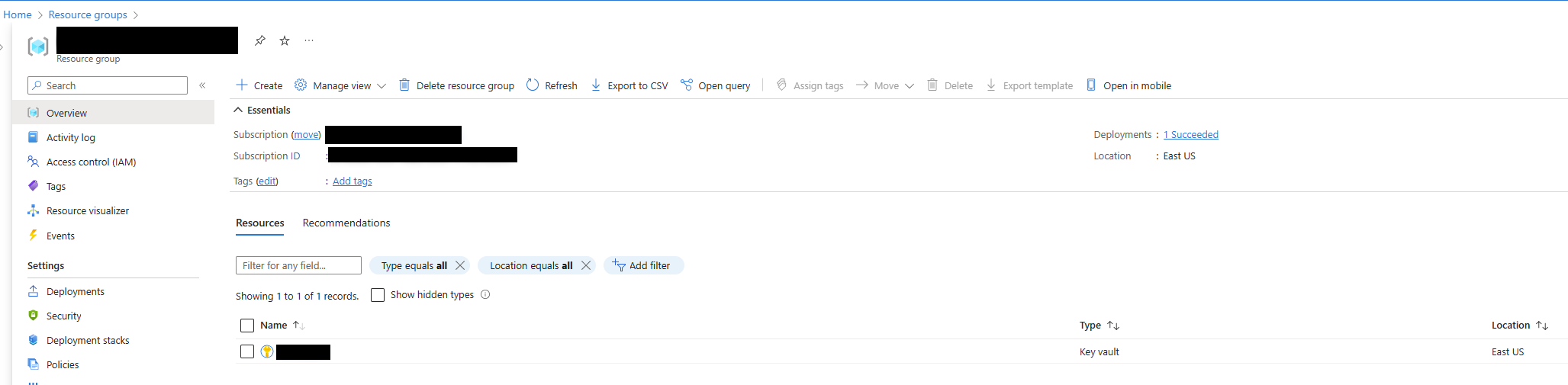Open the Type equals all filter

point(414,265)
